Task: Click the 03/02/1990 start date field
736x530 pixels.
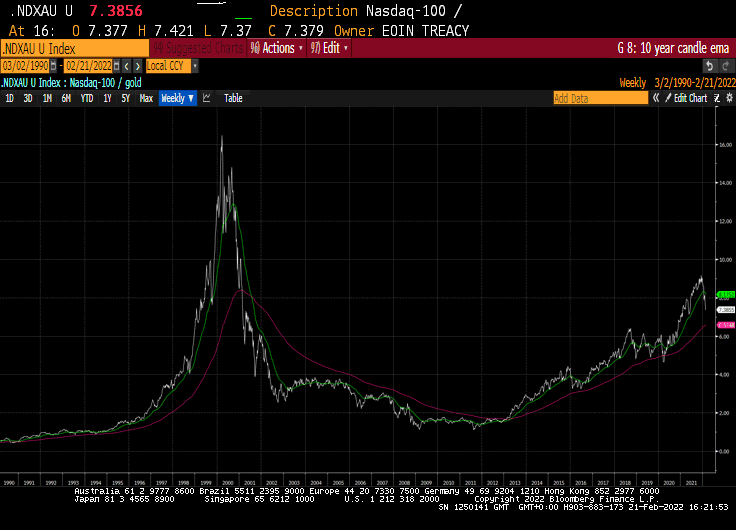Action: point(25,66)
